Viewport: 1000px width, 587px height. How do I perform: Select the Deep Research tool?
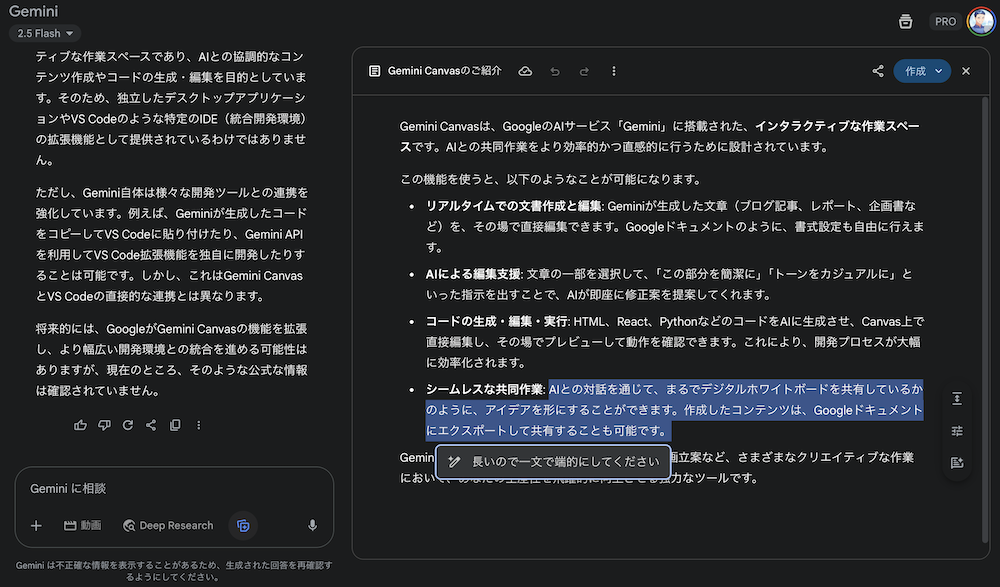point(168,526)
